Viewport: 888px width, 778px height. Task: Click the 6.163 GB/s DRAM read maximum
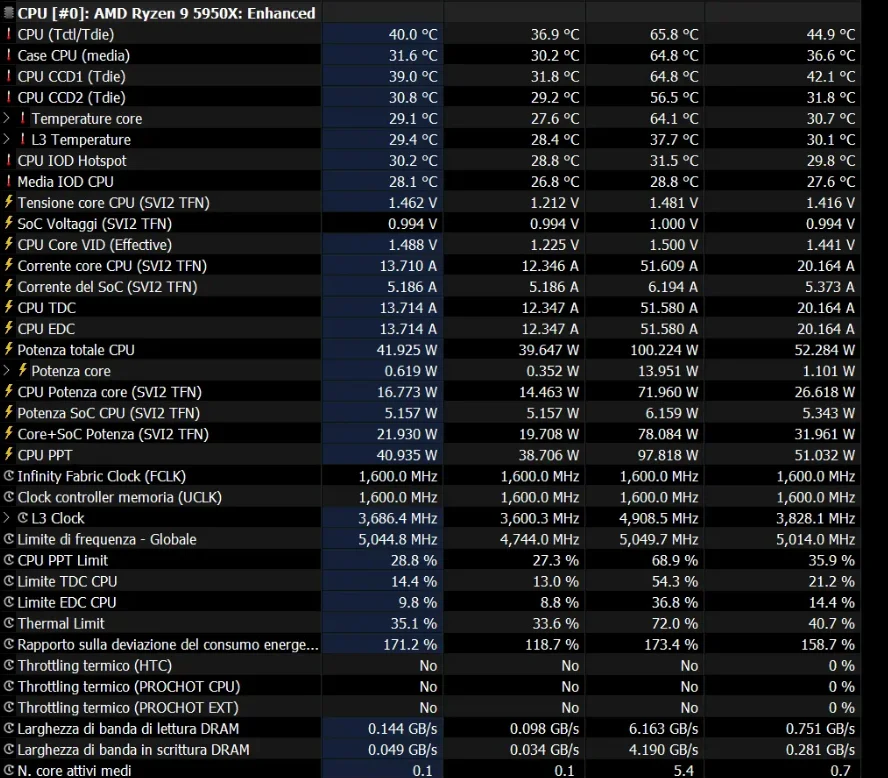[x=663, y=729]
